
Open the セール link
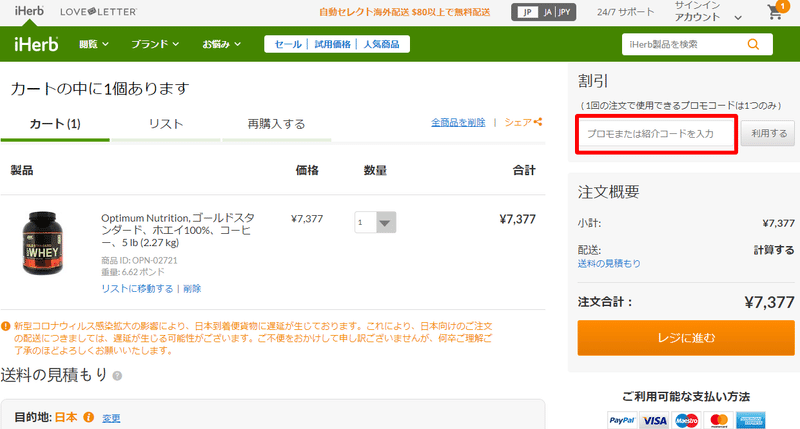tap(288, 44)
